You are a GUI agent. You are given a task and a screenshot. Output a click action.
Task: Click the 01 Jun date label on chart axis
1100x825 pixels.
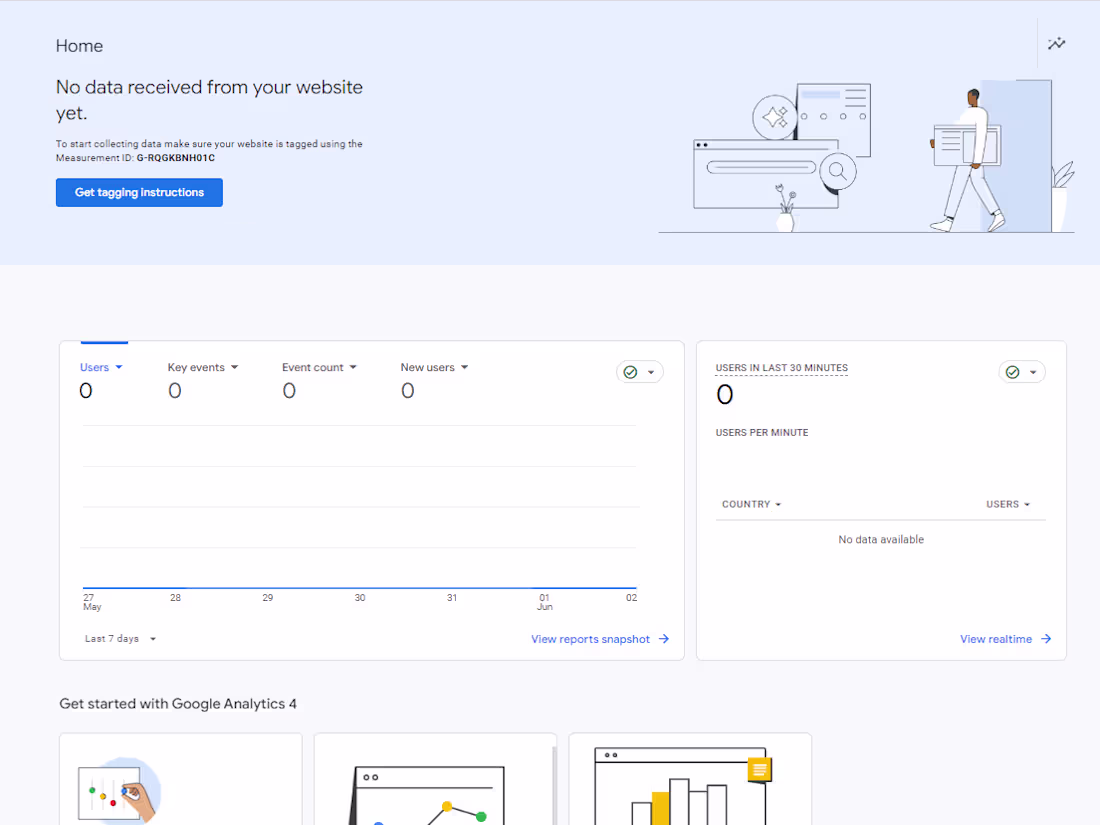pos(545,602)
